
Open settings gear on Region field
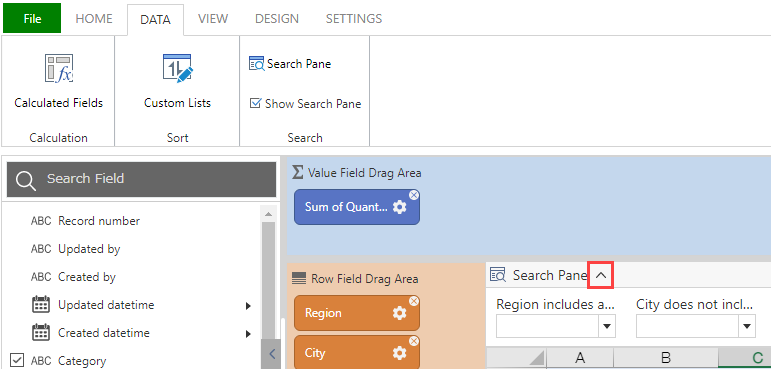point(399,313)
